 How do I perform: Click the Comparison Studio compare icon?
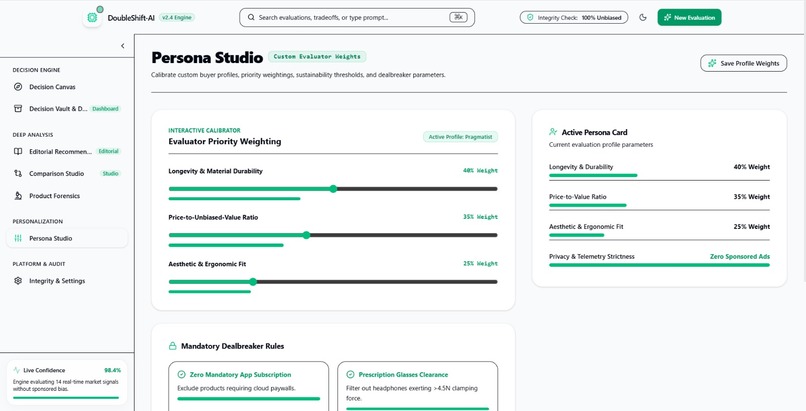tap(18, 174)
